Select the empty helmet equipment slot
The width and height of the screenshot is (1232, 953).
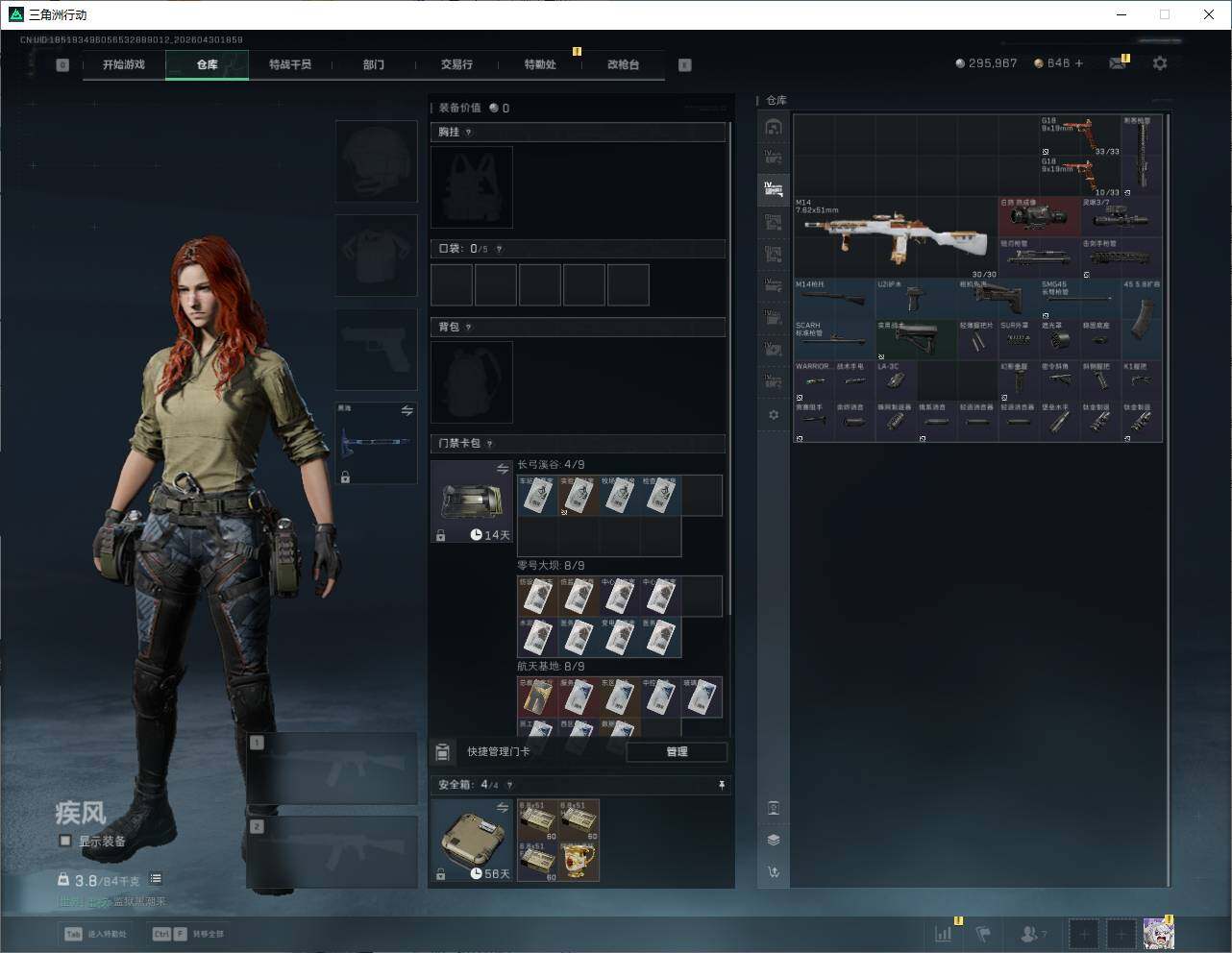[x=376, y=160]
